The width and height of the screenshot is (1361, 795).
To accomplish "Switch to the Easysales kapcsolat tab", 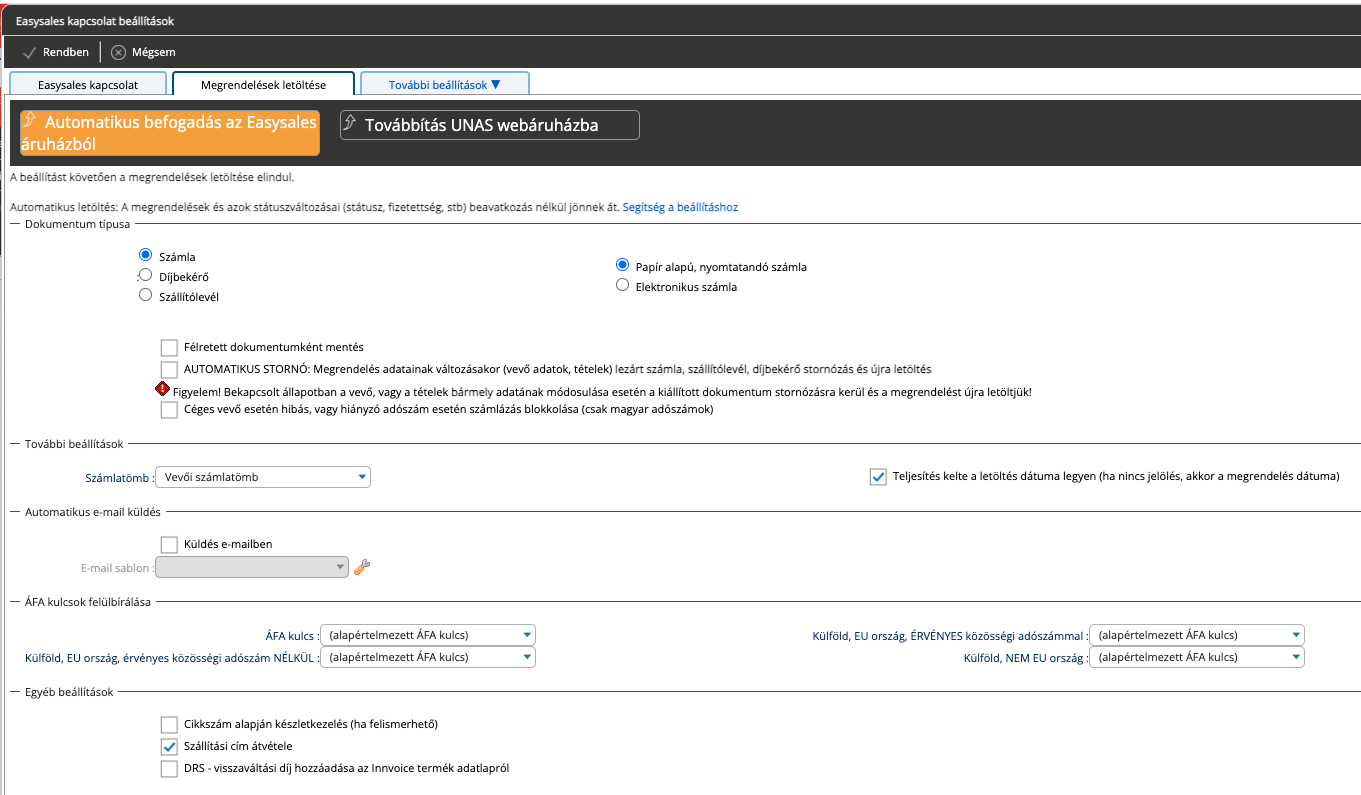I will [88, 84].
